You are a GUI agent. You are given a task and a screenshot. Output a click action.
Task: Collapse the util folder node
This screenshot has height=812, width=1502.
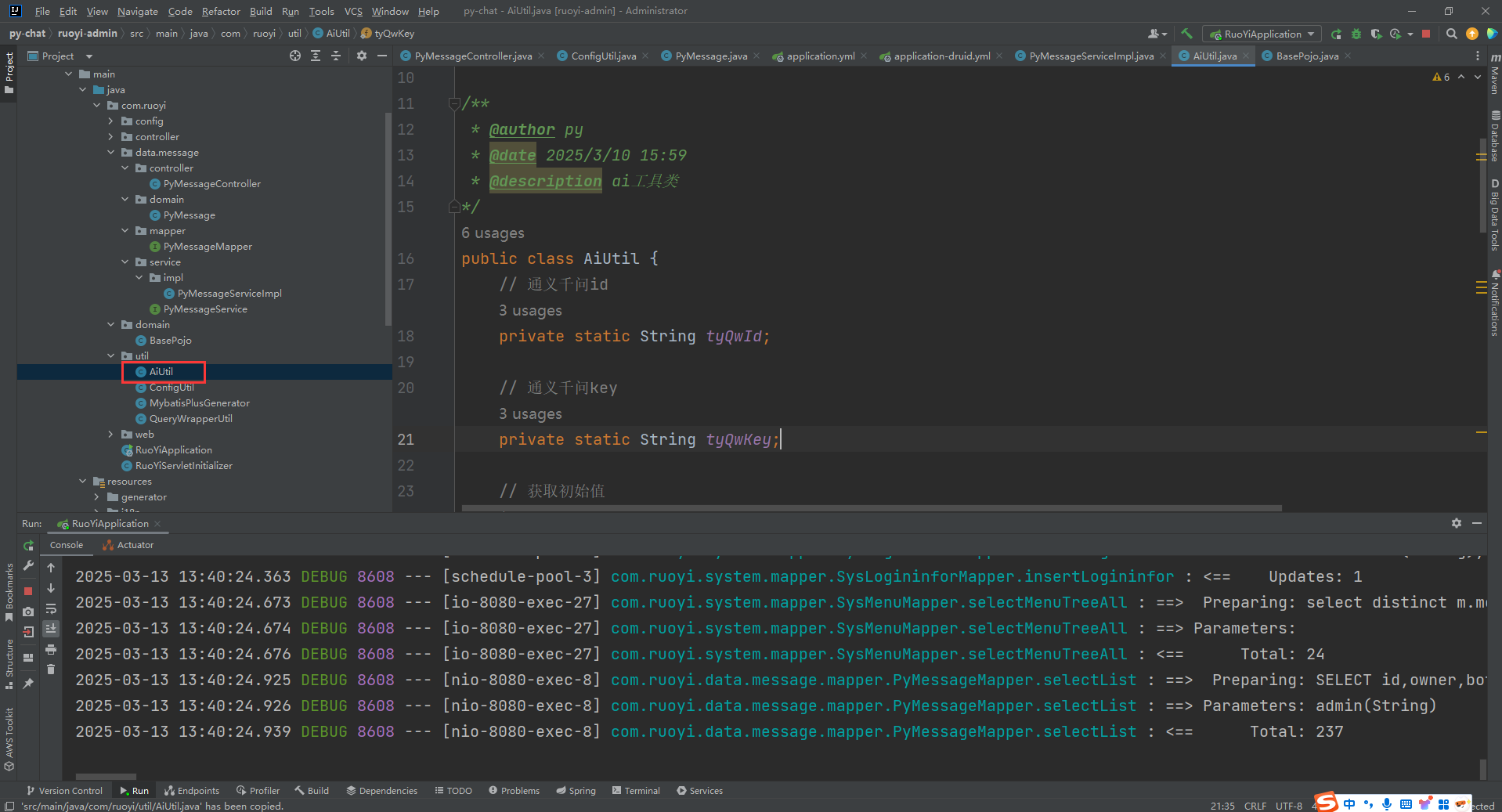111,356
